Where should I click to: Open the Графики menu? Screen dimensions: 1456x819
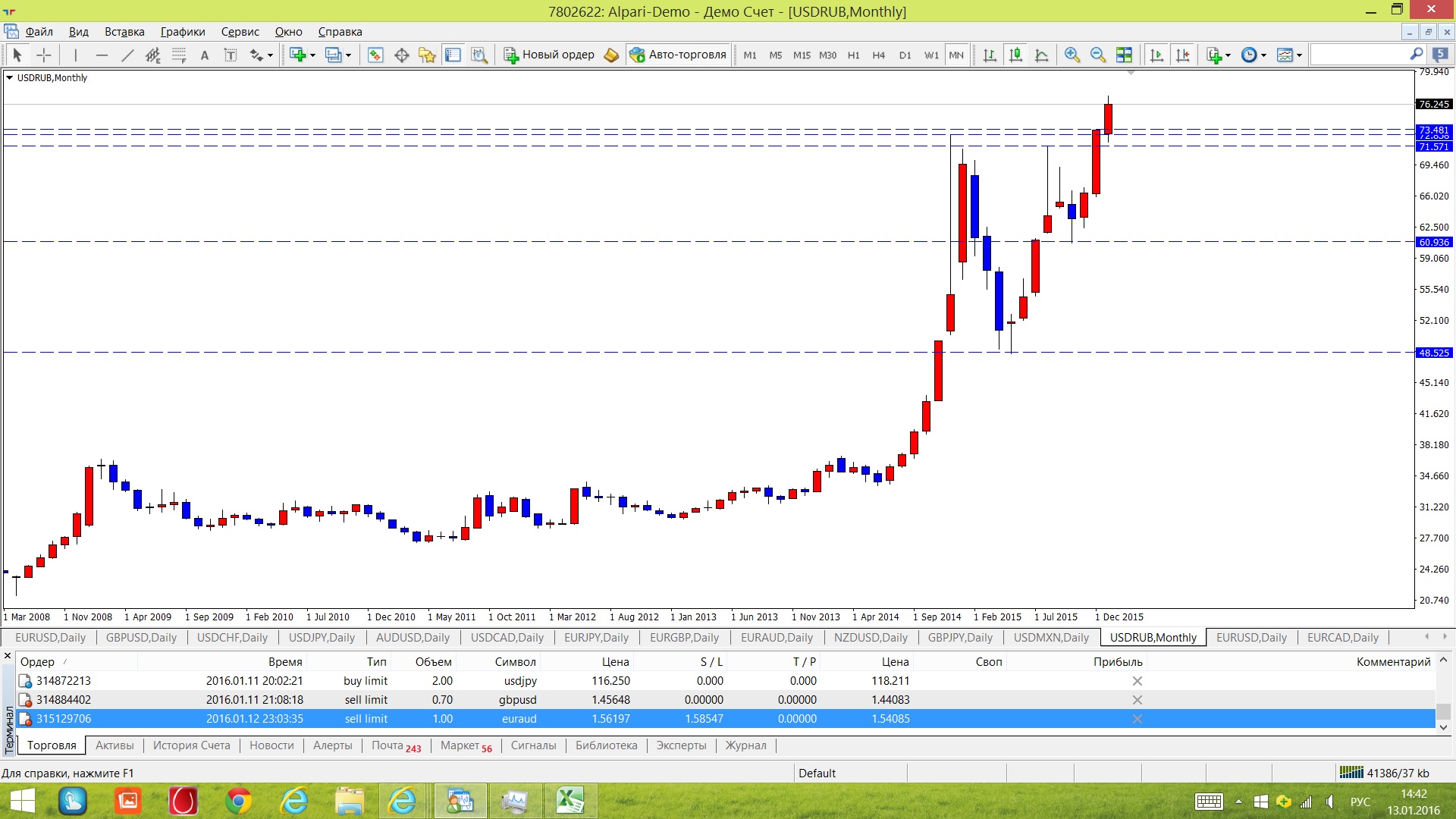[183, 32]
